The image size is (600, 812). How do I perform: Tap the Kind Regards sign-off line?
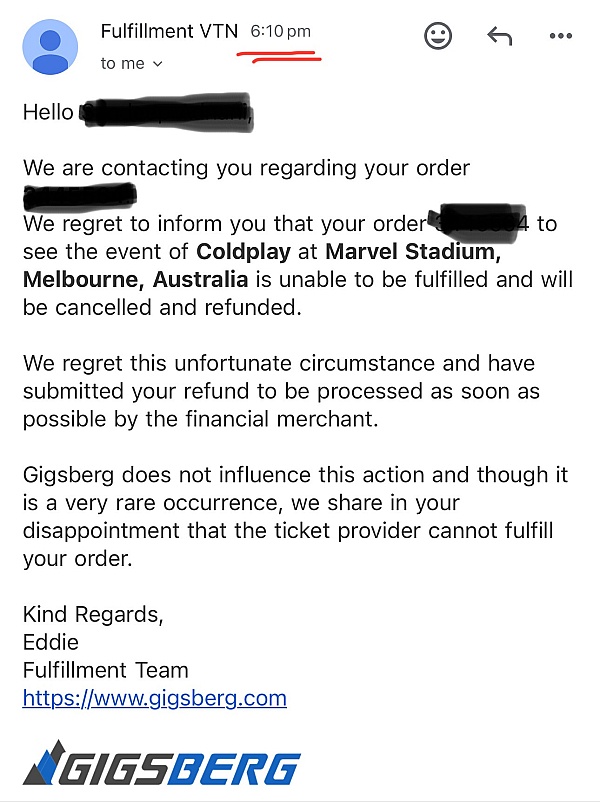tap(93, 614)
